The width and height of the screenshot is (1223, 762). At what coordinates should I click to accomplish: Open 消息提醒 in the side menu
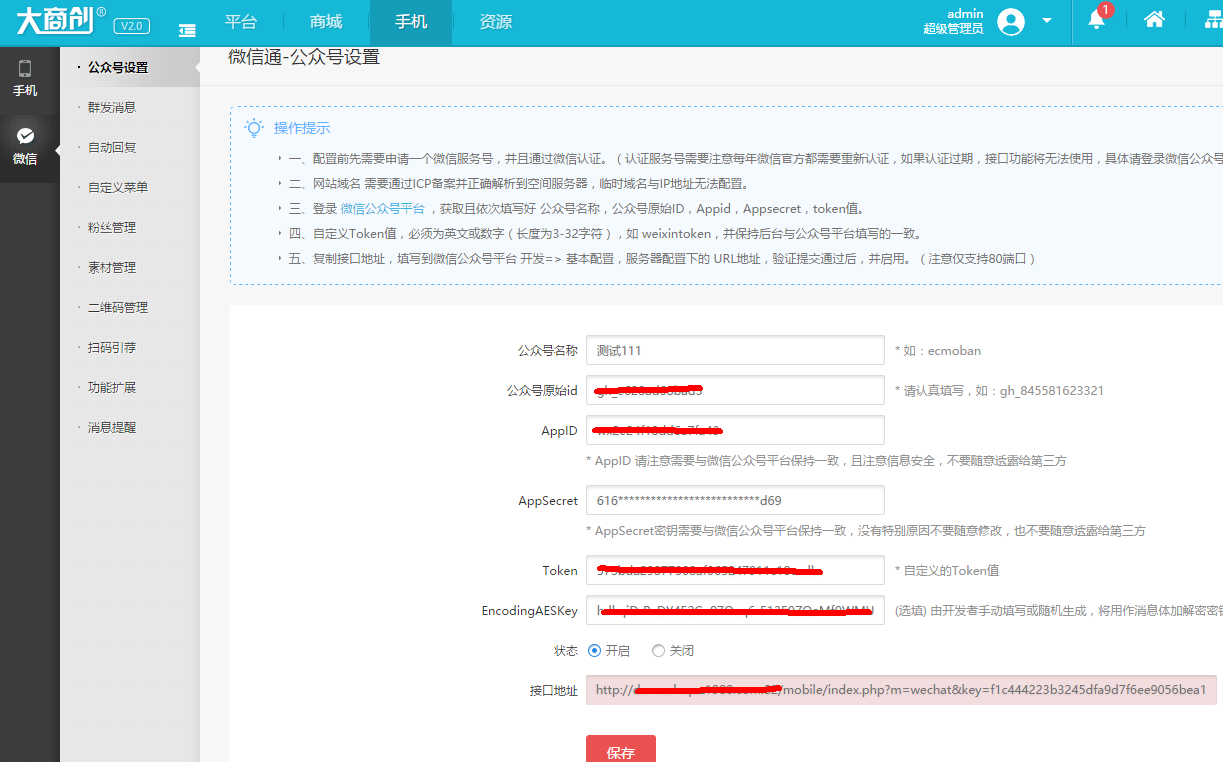[x=112, y=427]
